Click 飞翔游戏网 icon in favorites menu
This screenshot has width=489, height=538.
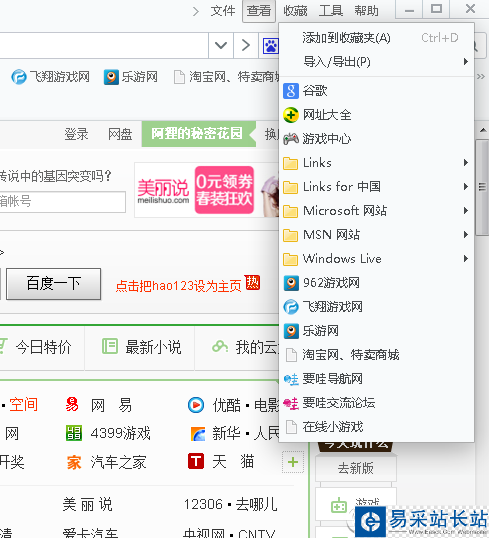click(x=291, y=307)
